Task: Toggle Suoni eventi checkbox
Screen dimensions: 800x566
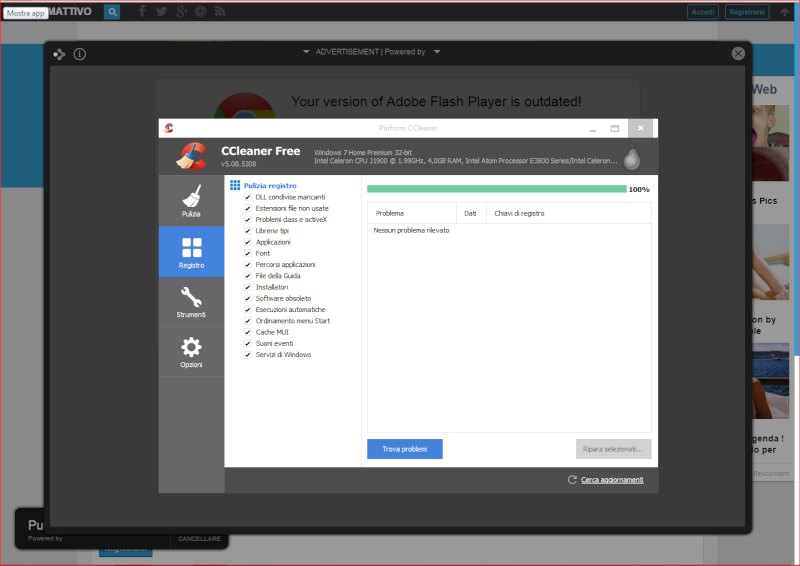Action: coord(247,343)
